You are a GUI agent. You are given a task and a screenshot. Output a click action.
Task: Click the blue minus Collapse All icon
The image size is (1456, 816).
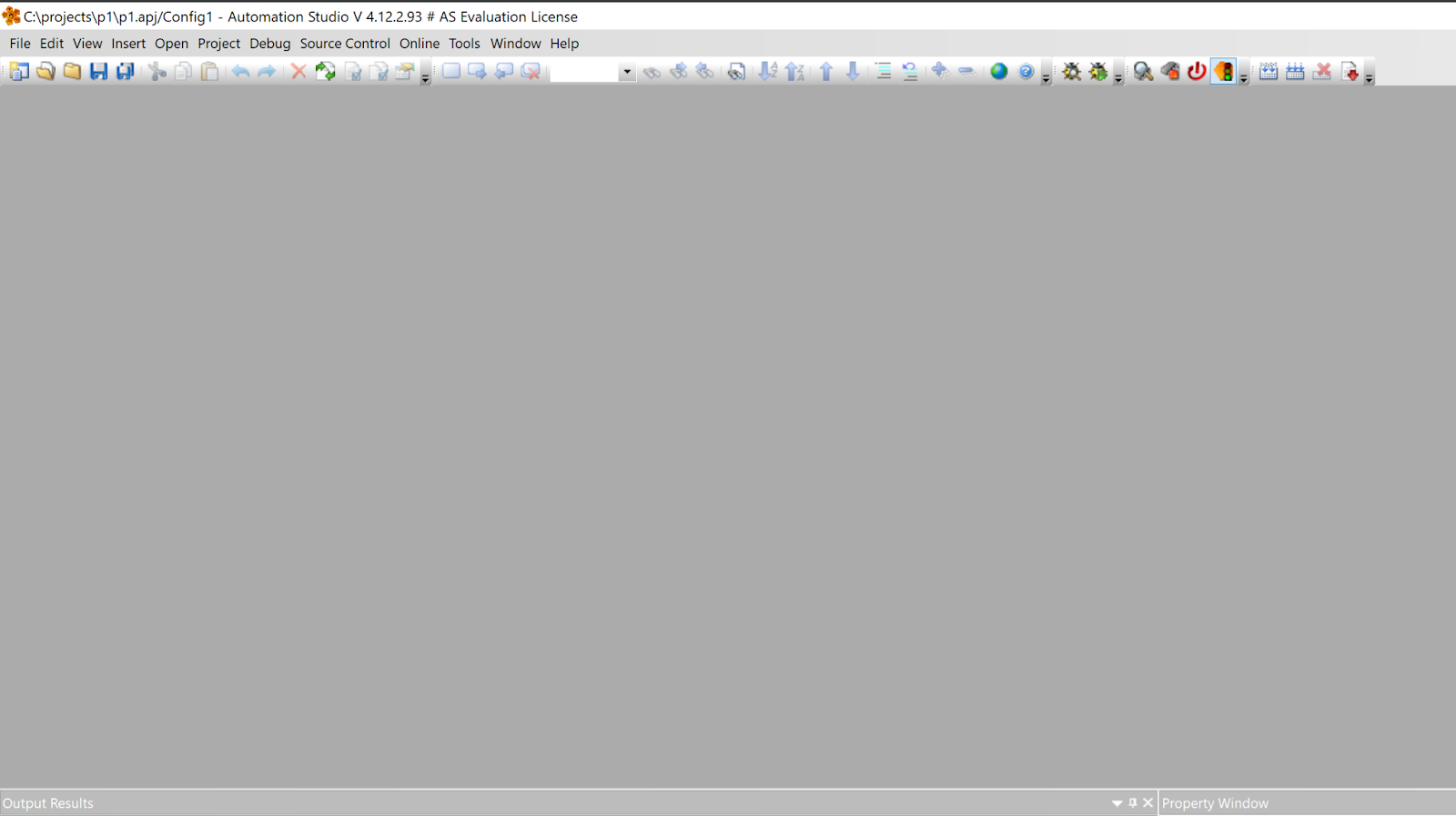966,71
